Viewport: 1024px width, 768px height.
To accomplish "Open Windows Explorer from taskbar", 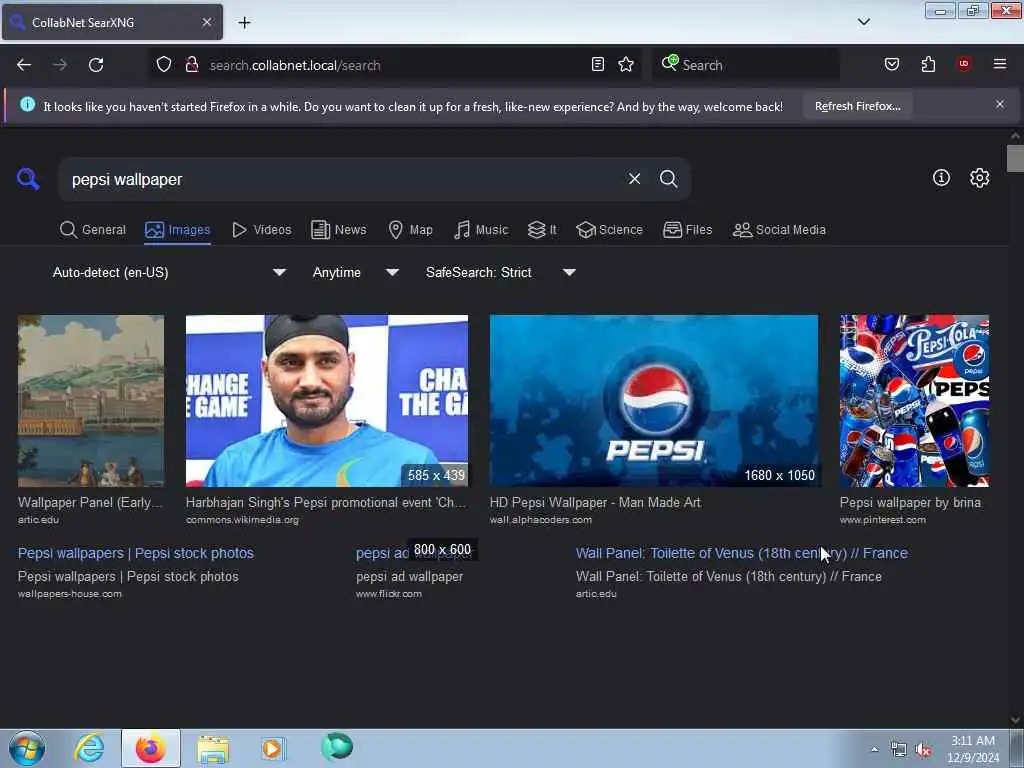I will 213,748.
